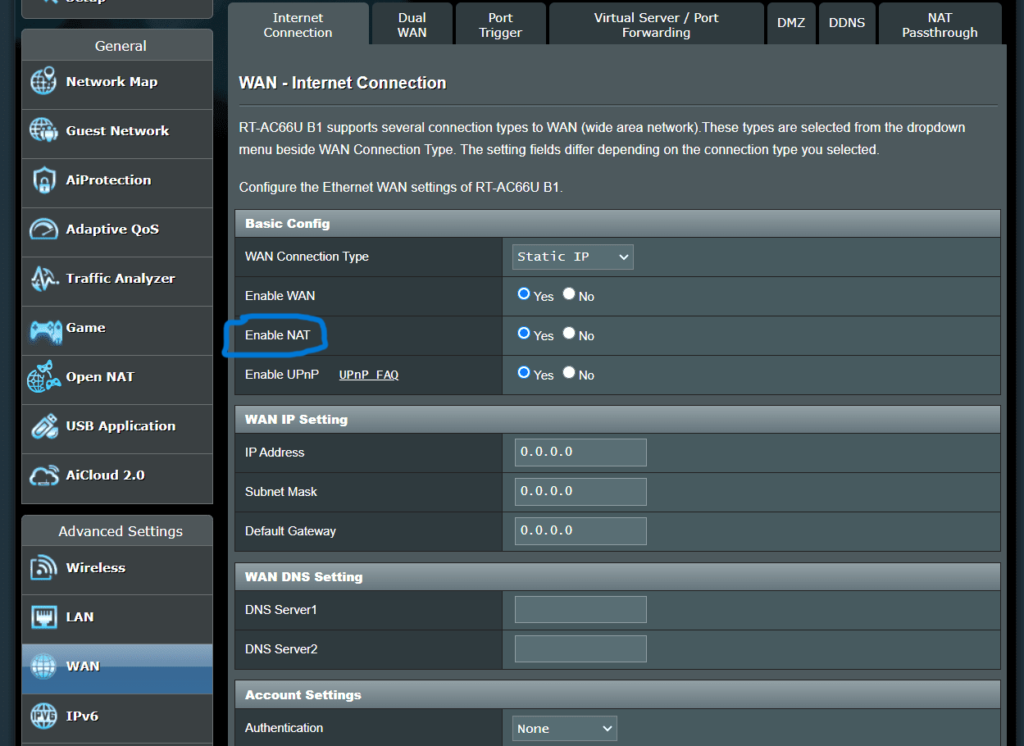Open the UPnP FAQ link
This screenshot has height=746, width=1024.
(x=368, y=375)
